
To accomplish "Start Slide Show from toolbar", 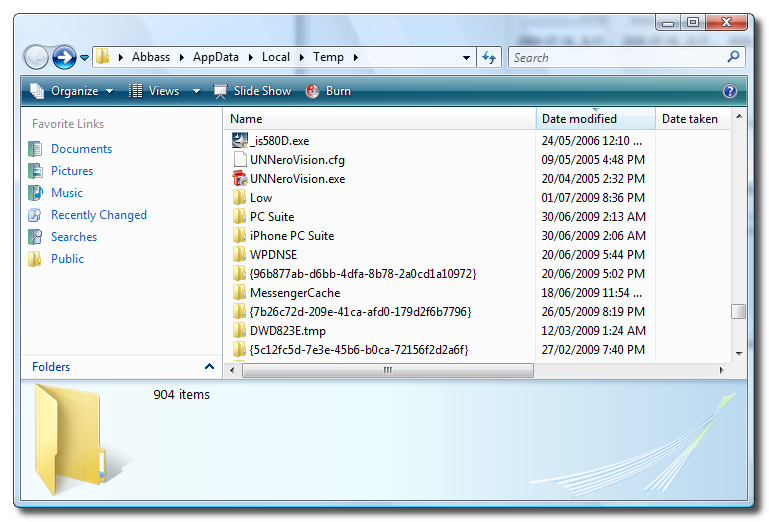I will click(x=262, y=91).
